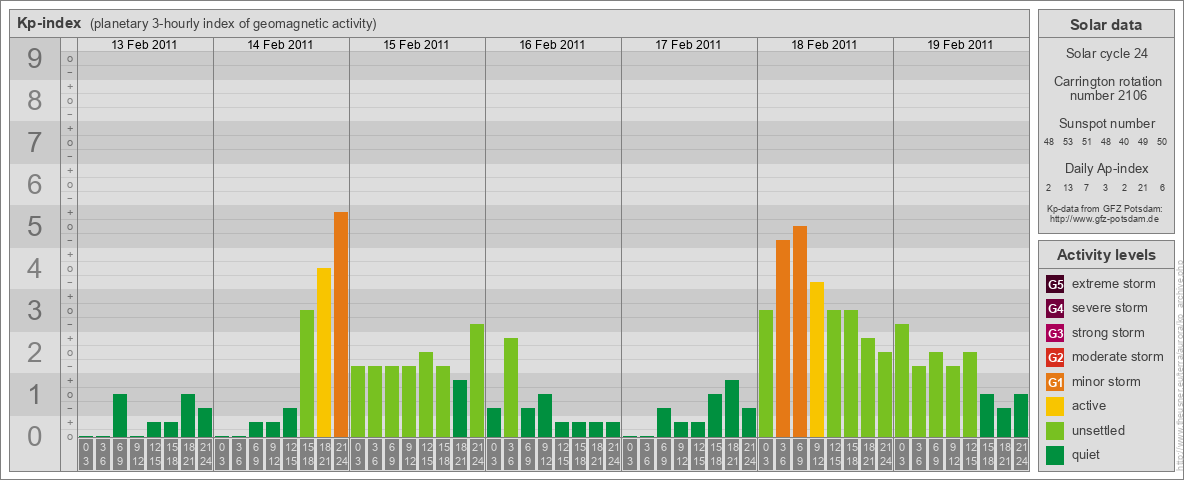Viewport: 1184px width, 480px height.
Task: Click the orange 18 Feb 3-6 bar
Action: pos(782,338)
